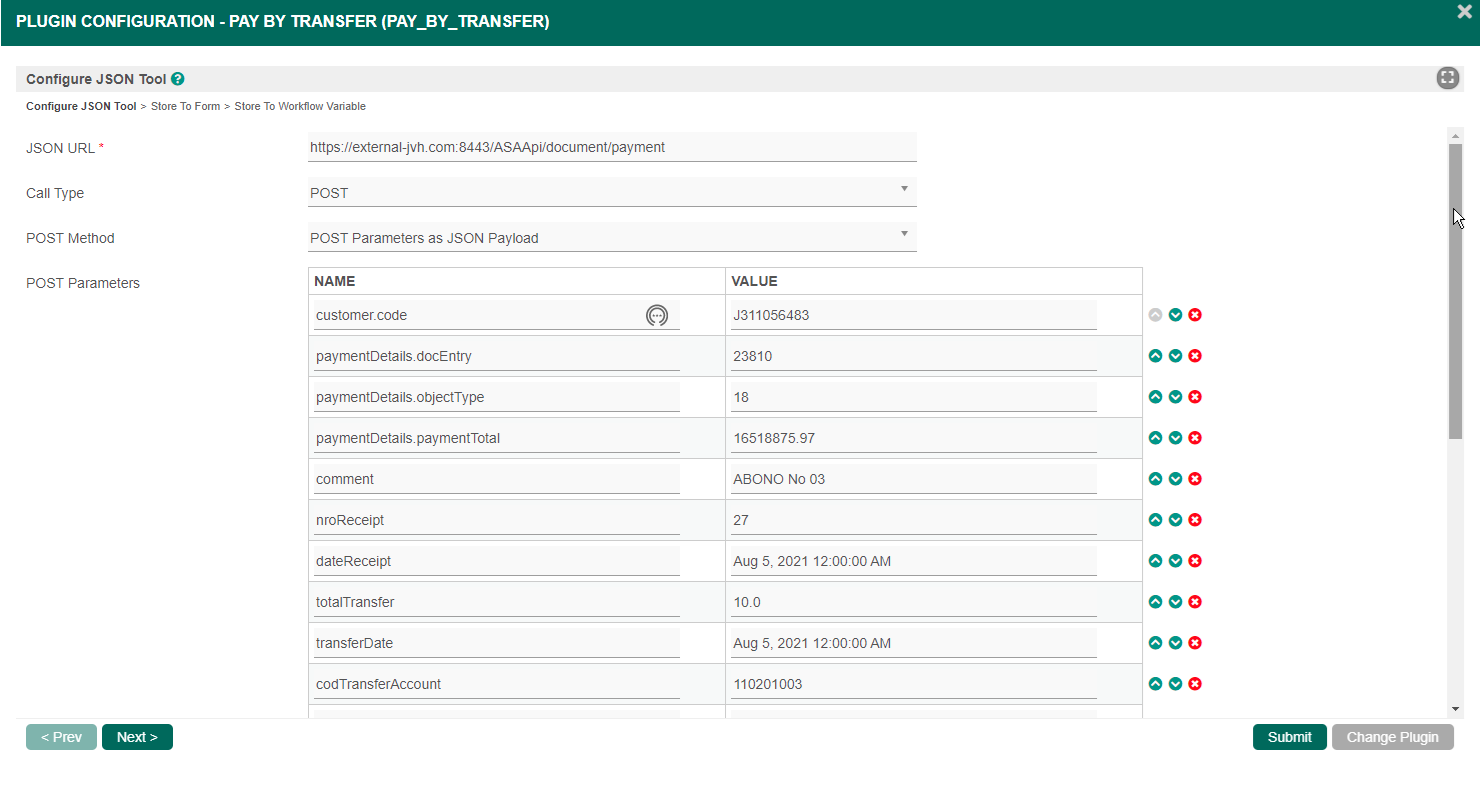Screen dimensions: 1480x800
Task: Click the fullscreen expand icon in header
Action: pyautogui.click(x=1447, y=78)
